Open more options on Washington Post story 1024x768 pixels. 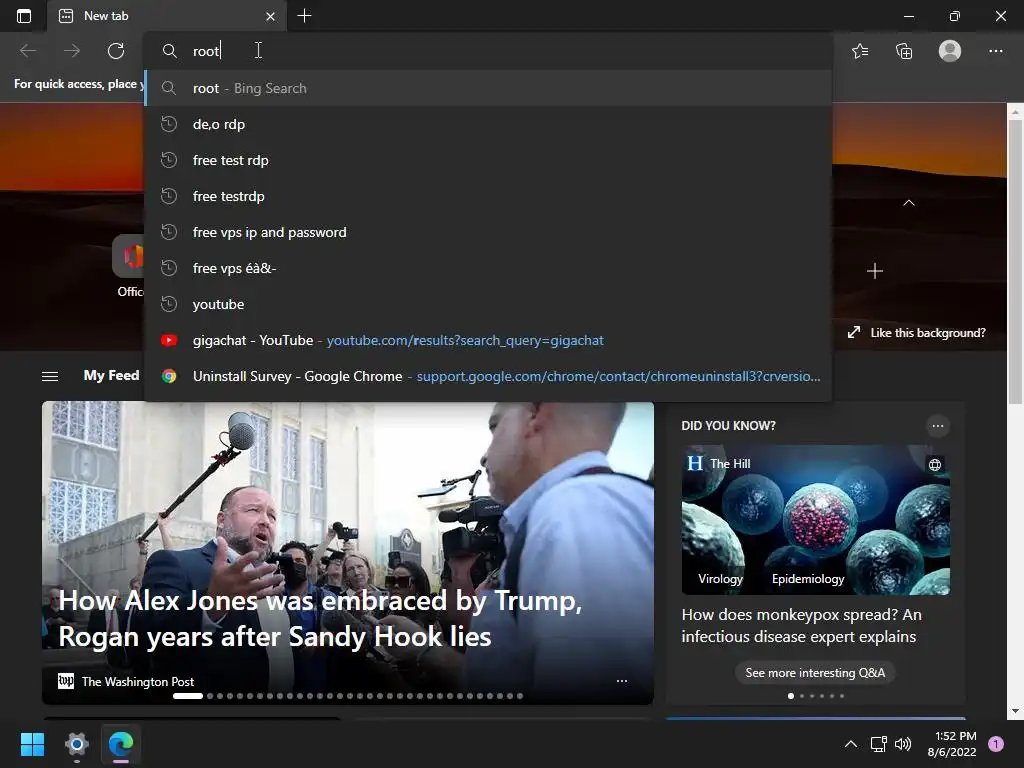(622, 680)
